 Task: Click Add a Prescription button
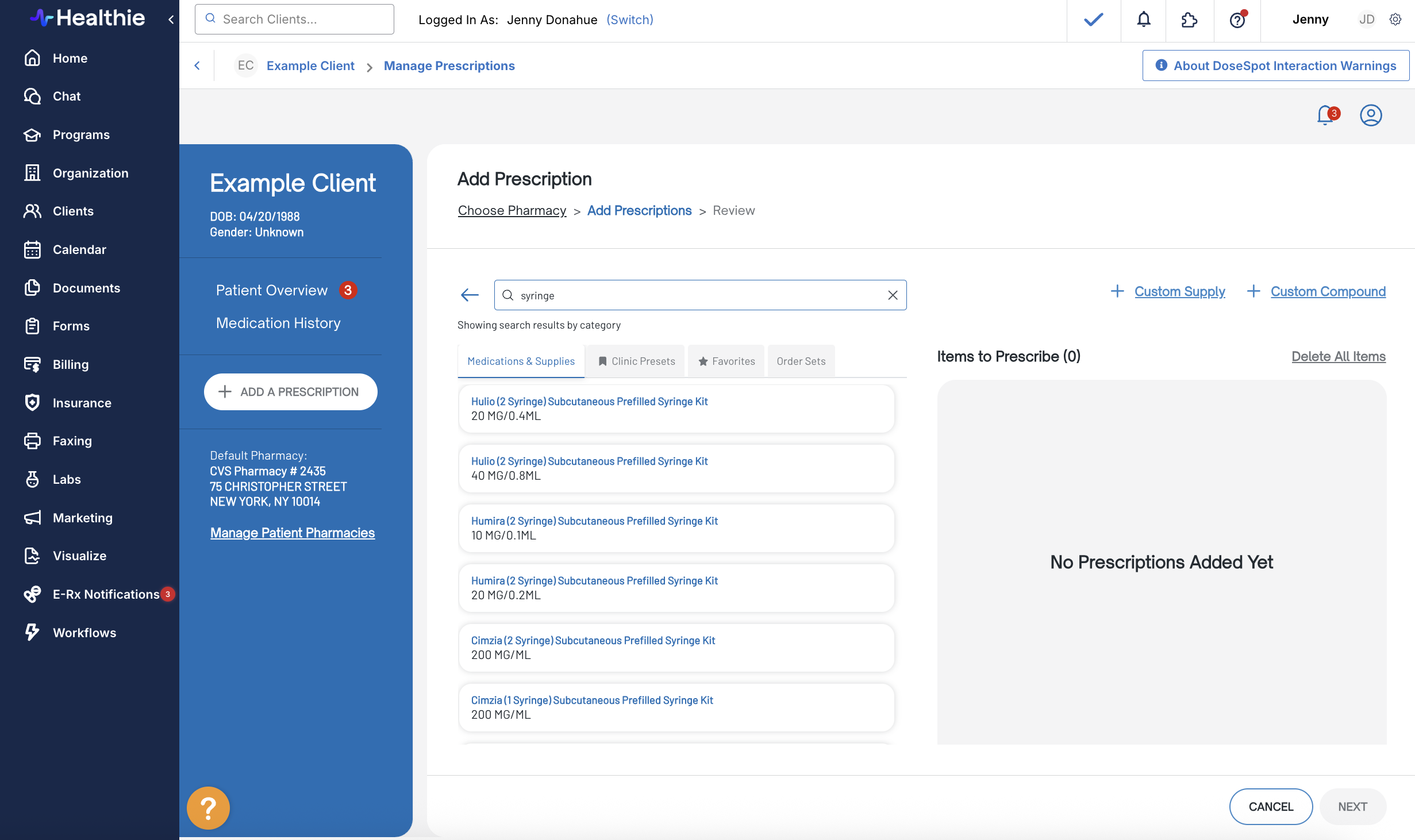(290, 392)
